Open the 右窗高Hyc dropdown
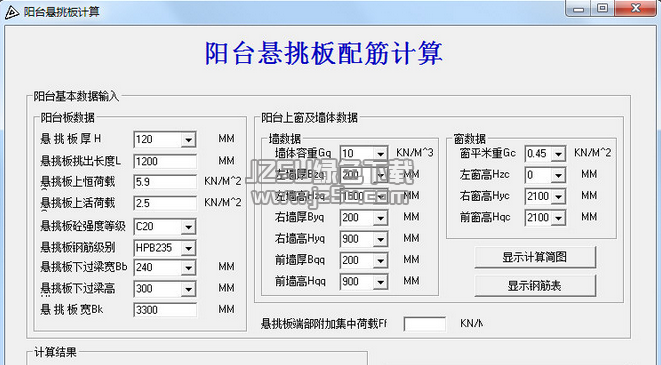Viewport: 661px width, 365px height. [559, 197]
